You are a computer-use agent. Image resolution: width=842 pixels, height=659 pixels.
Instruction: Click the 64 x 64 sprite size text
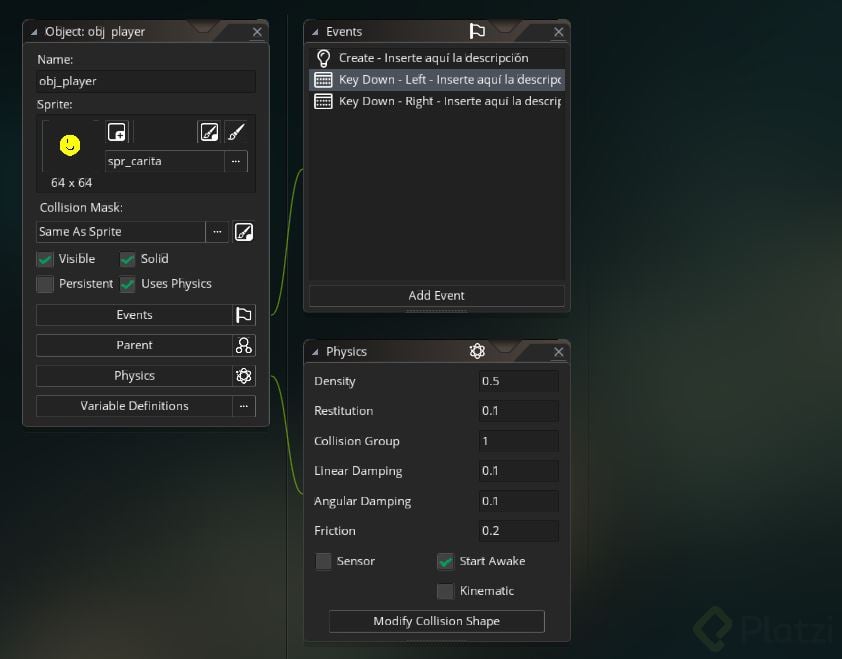71,183
